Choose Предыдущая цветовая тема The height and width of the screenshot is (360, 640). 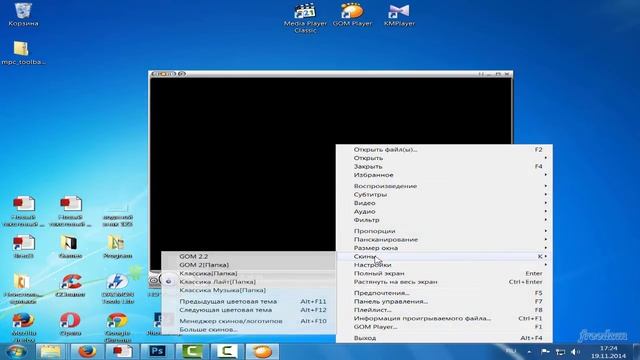pos(249,302)
